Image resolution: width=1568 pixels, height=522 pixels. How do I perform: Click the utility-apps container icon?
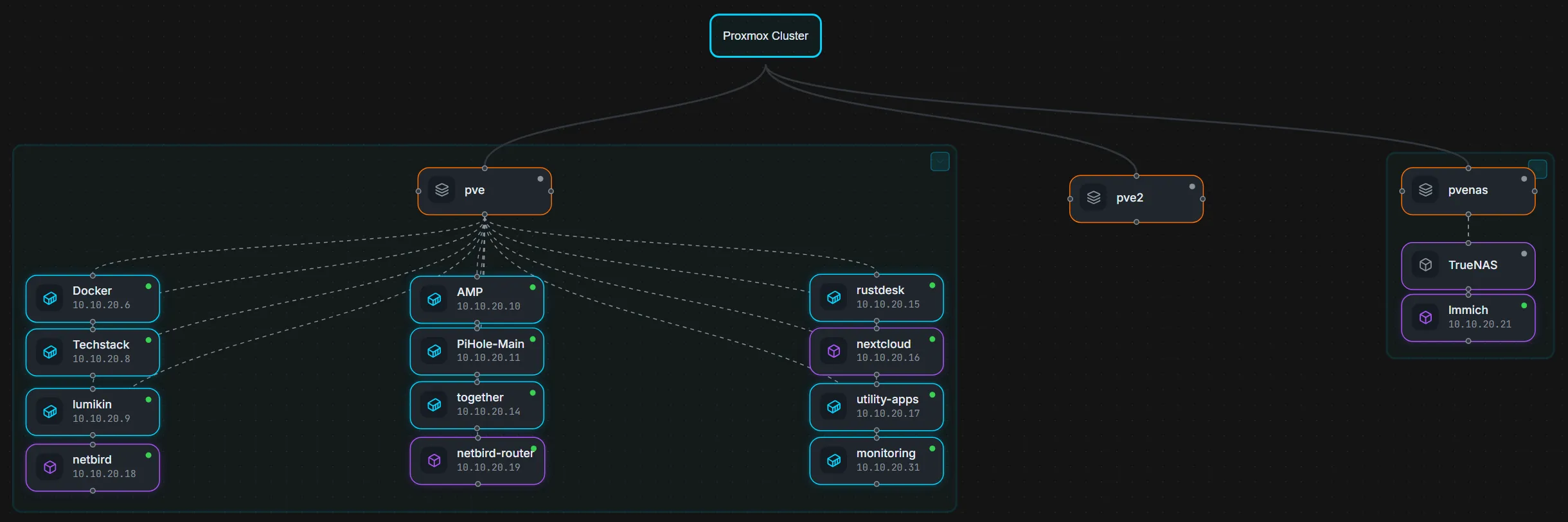(x=834, y=406)
